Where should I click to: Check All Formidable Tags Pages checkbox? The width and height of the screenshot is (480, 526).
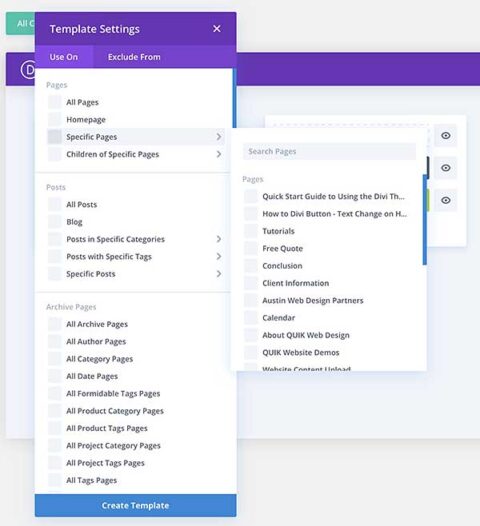[54, 393]
